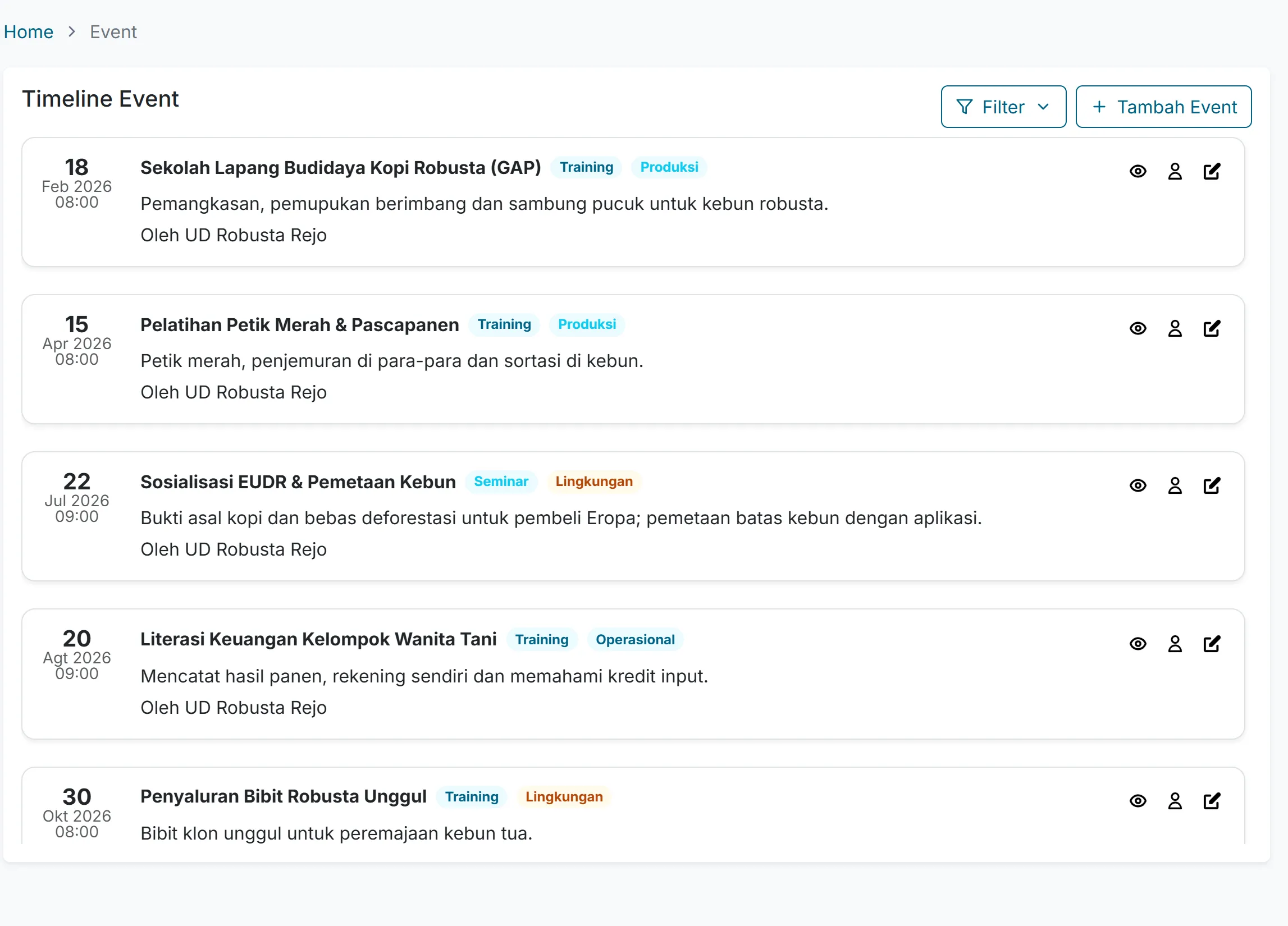Click Lingkungan tag on Sosialisasi EUDR event
Screen dimensions: 1288x926
593,482
